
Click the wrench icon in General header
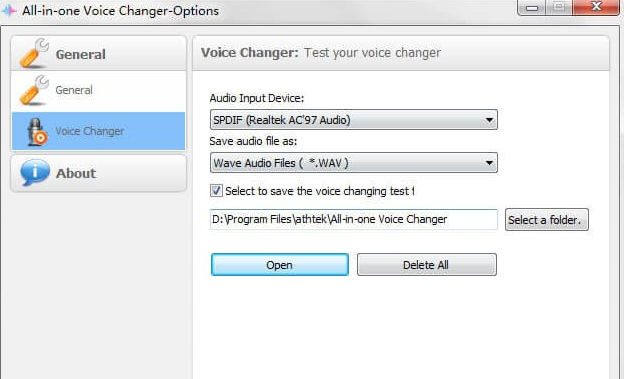(34, 53)
